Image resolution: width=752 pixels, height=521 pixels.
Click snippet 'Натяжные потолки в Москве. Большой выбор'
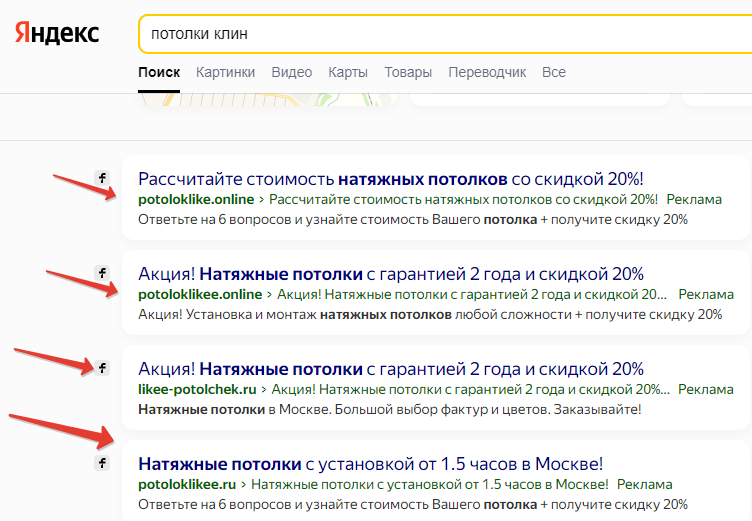tap(389, 409)
